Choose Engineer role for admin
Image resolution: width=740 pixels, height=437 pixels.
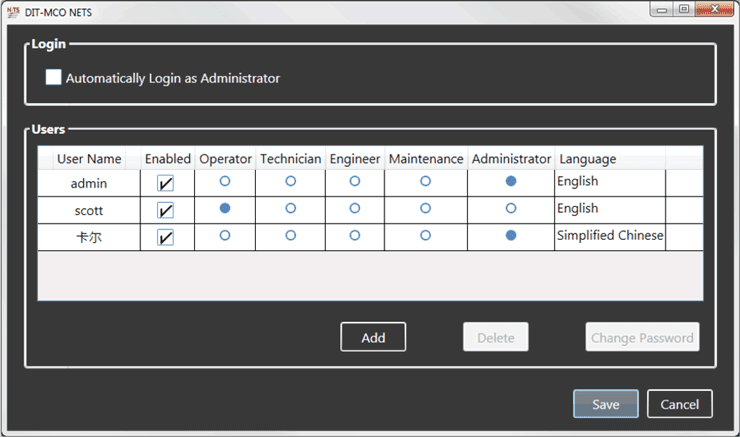(x=355, y=182)
